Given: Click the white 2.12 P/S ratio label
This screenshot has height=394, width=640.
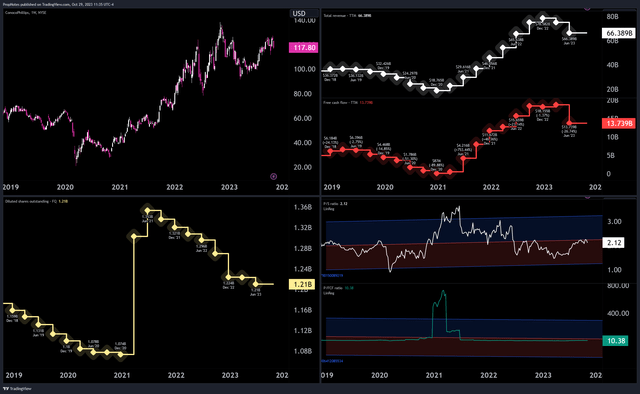Looking at the screenshot, I should 613,243.
